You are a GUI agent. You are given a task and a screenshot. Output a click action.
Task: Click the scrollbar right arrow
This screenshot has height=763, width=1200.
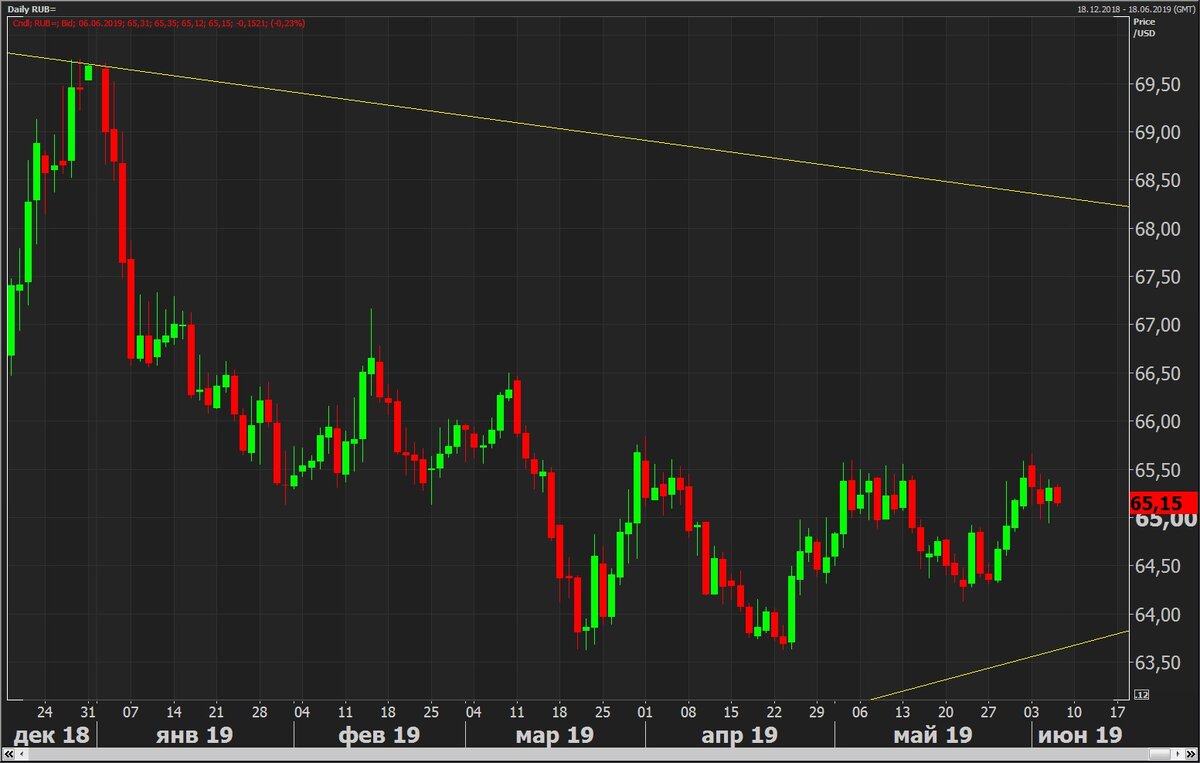(x=1178, y=753)
